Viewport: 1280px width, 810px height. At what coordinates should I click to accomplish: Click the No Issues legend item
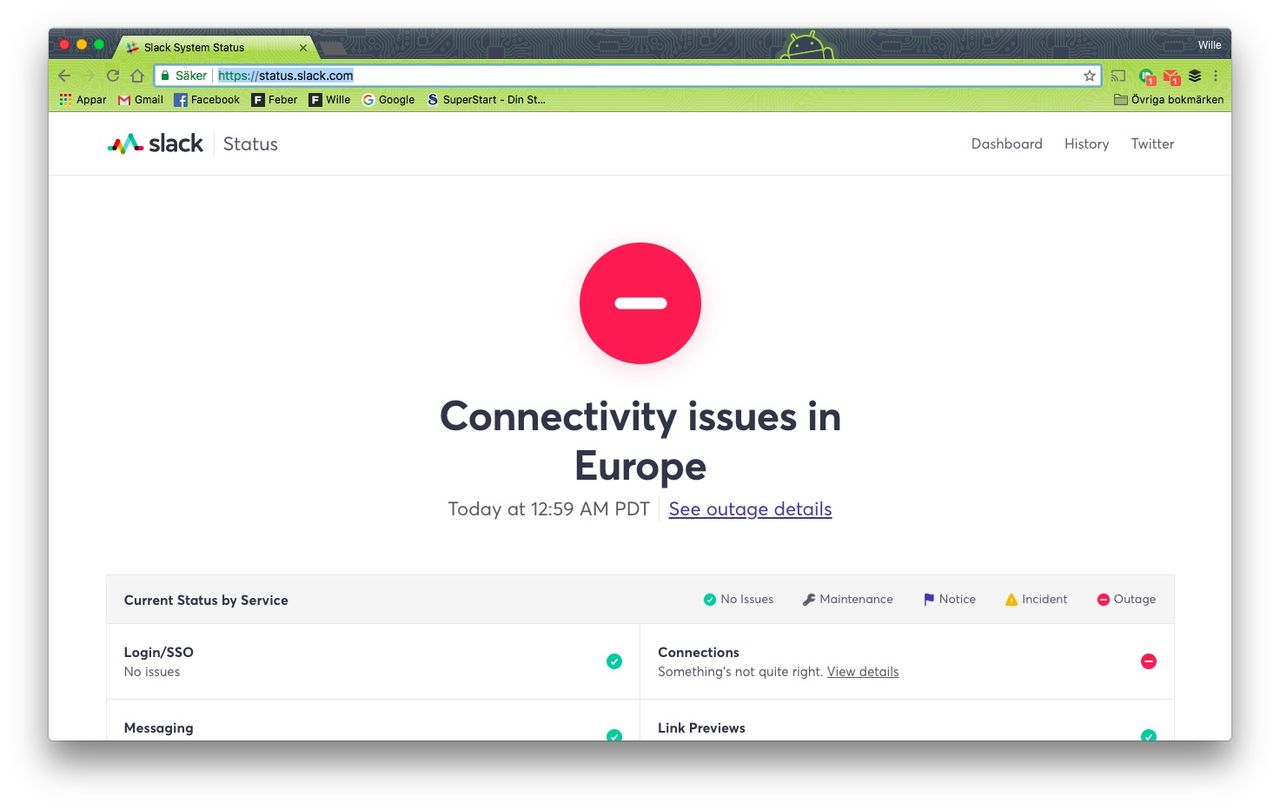738,599
